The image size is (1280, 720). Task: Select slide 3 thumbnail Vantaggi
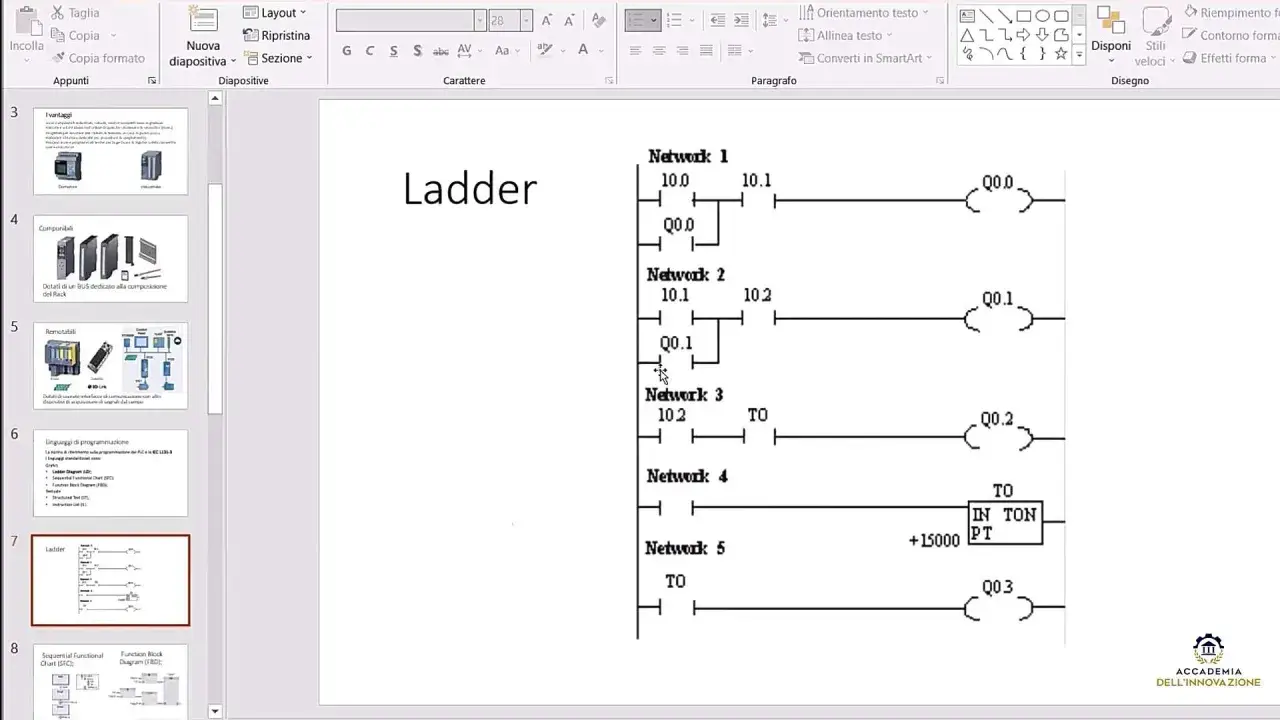110,151
